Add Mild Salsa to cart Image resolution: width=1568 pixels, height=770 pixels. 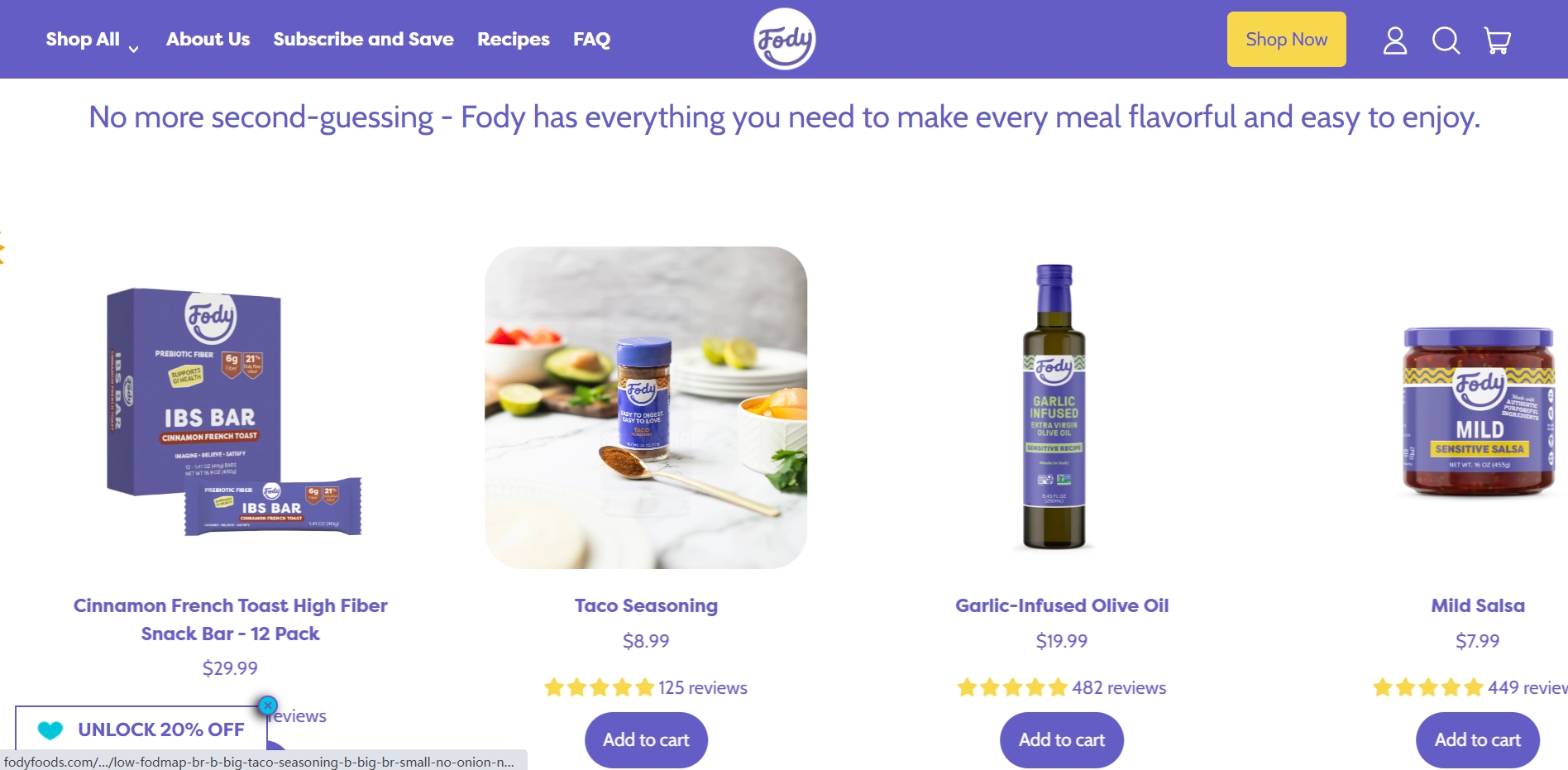(x=1477, y=740)
